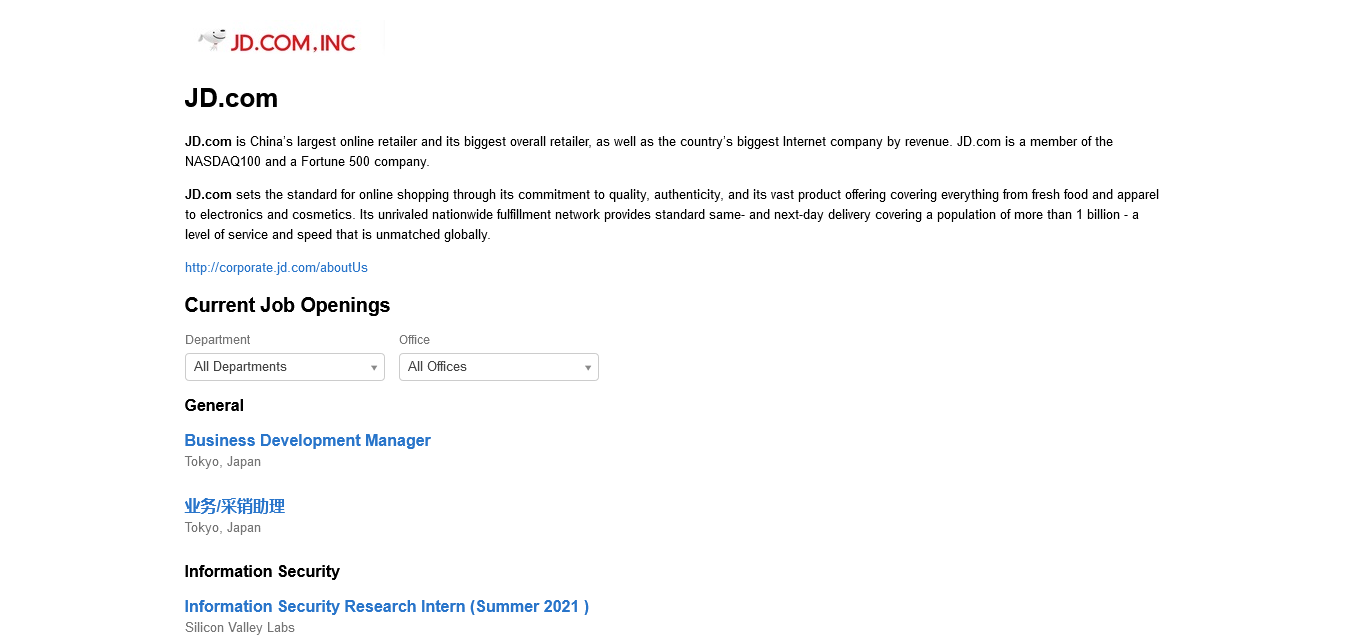Click the paragraph mentioning NASDAQ100 and Fortune 500
This screenshot has height=643, width=1366.
tap(648, 152)
